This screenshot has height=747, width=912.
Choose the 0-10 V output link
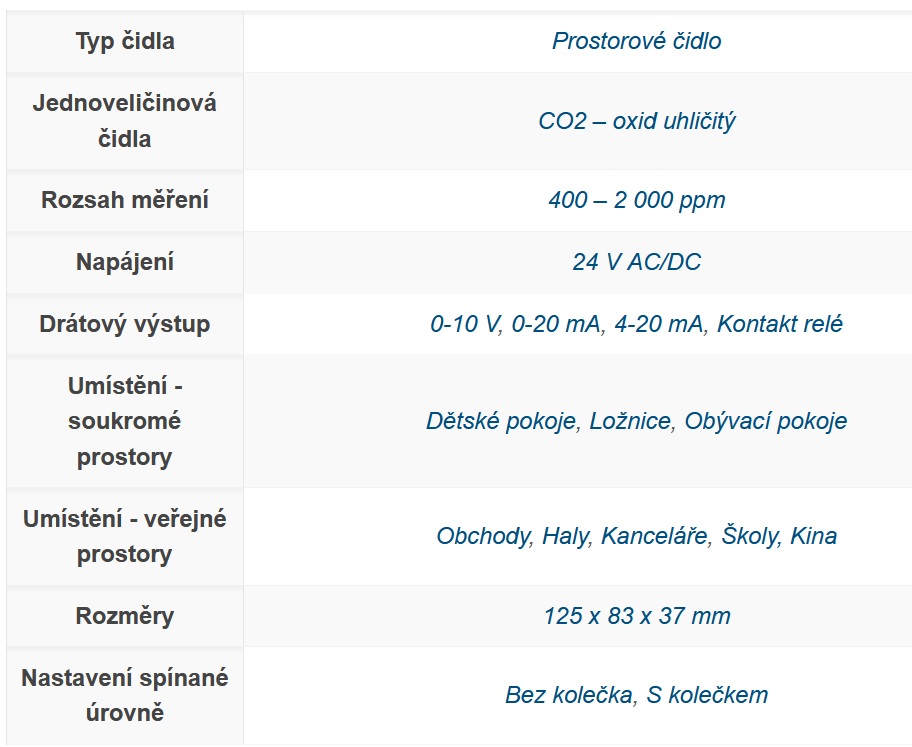tap(465, 324)
